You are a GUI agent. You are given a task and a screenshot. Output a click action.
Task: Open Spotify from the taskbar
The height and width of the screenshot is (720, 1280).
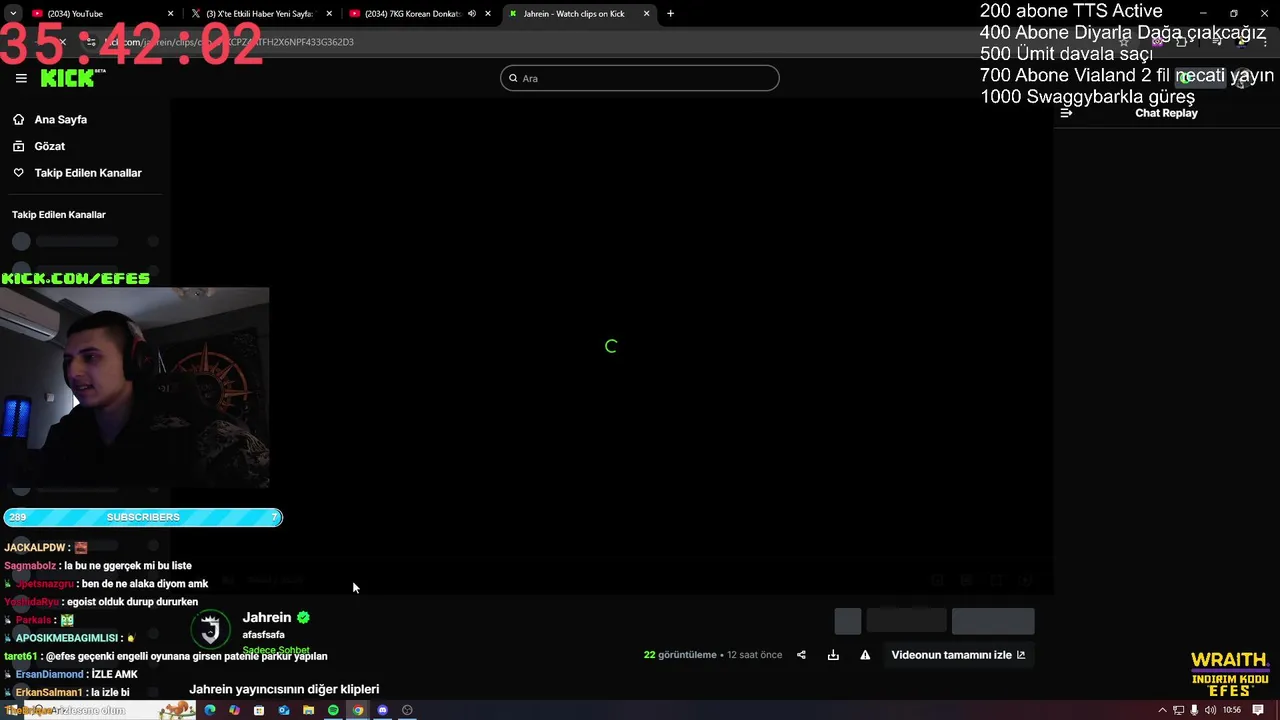[333, 710]
